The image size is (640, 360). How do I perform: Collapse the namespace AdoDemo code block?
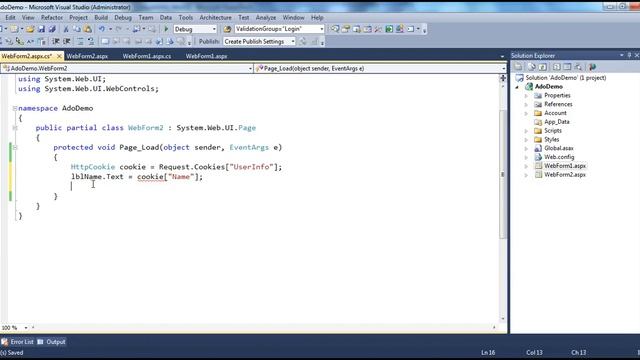[x=15, y=108]
